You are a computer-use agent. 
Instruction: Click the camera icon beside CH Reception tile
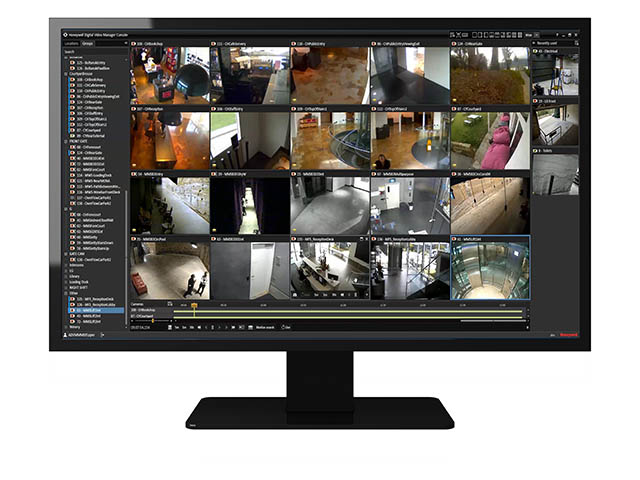(135, 108)
